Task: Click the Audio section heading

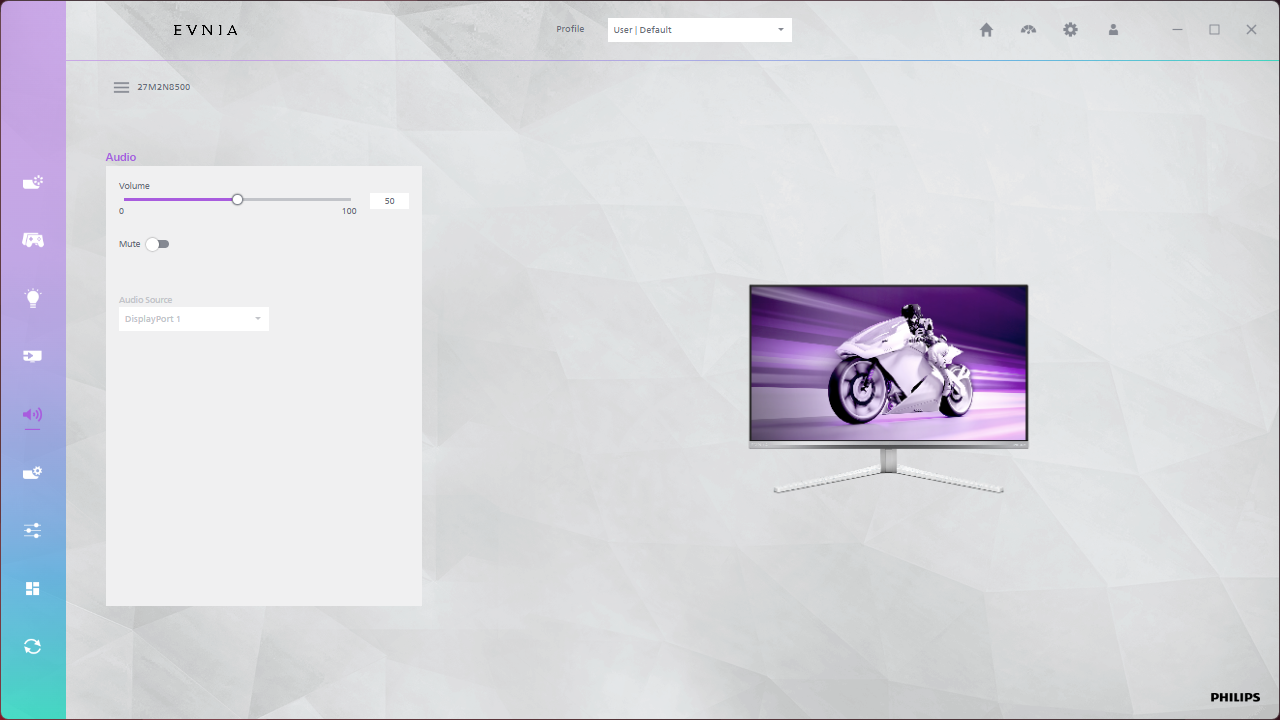Action: (121, 157)
